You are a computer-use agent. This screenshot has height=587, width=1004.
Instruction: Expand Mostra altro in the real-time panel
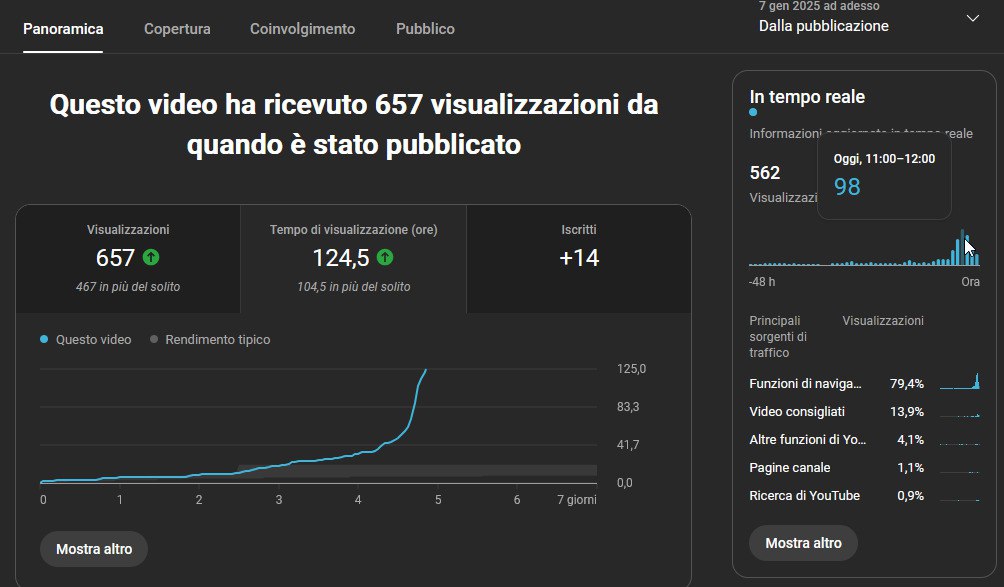click(803, 543)
